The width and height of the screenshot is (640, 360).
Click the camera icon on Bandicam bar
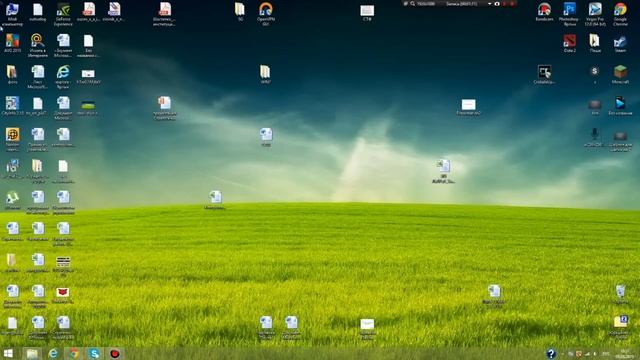[497, 4]
